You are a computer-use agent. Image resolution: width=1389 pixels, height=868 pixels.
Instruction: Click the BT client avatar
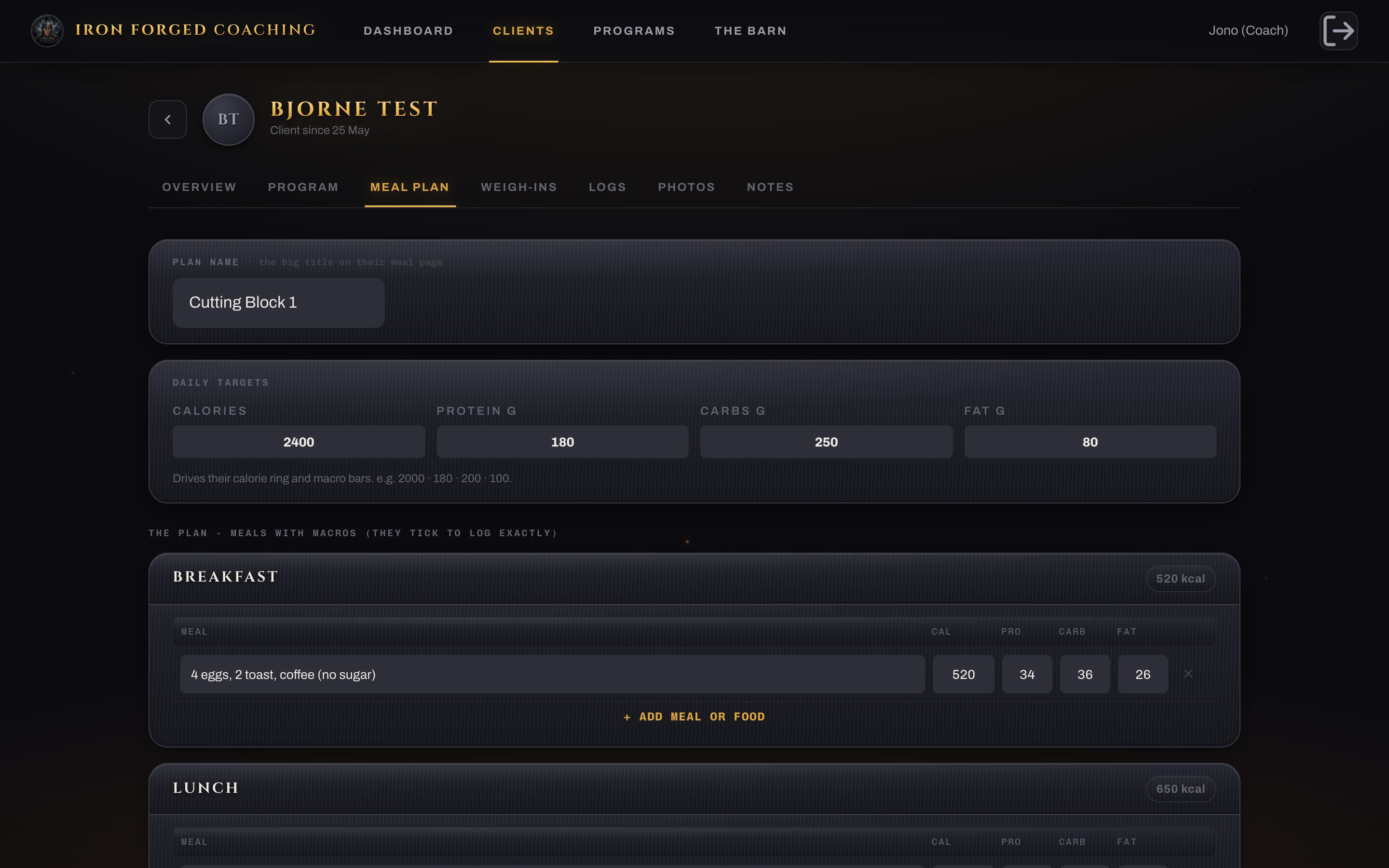(229, 120)
